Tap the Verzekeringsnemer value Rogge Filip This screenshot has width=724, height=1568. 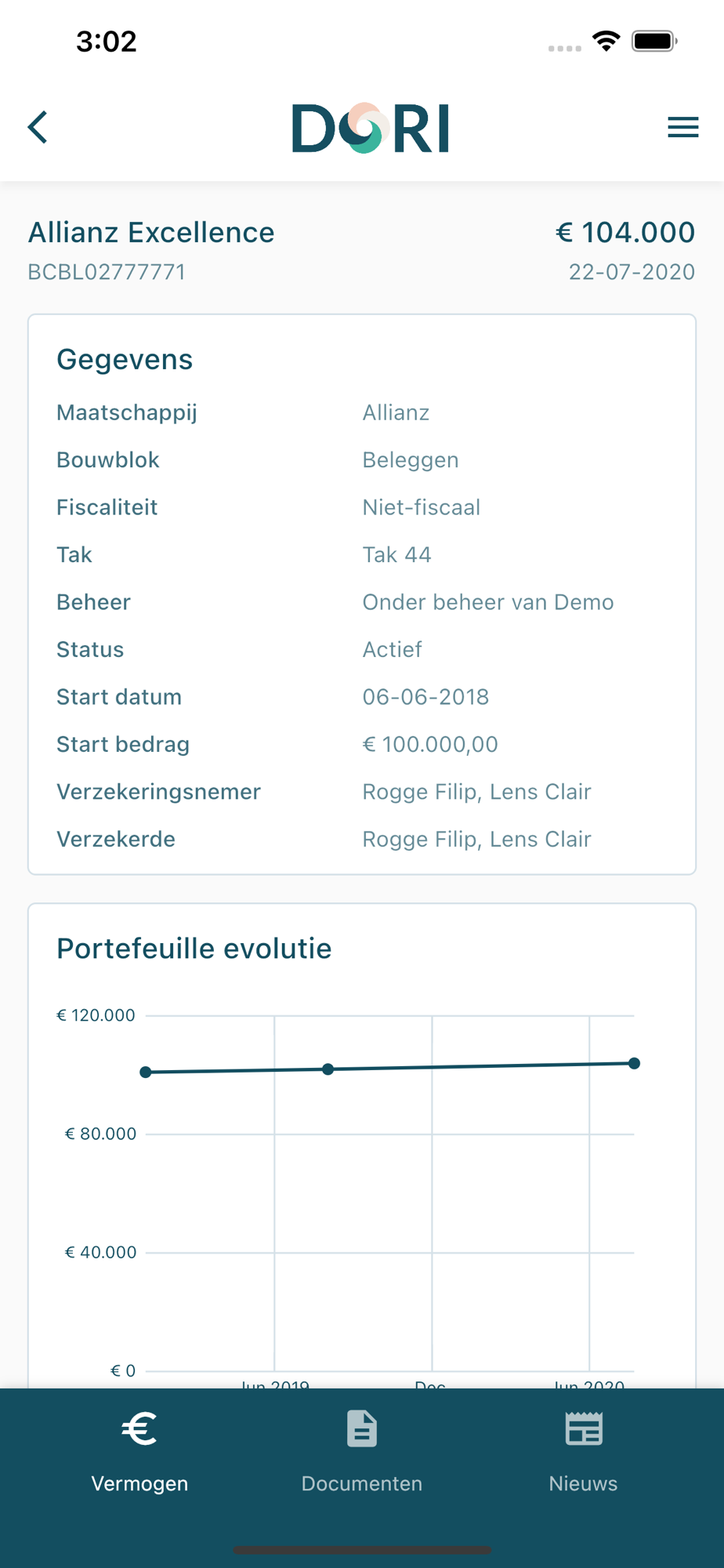pos(420,792)
